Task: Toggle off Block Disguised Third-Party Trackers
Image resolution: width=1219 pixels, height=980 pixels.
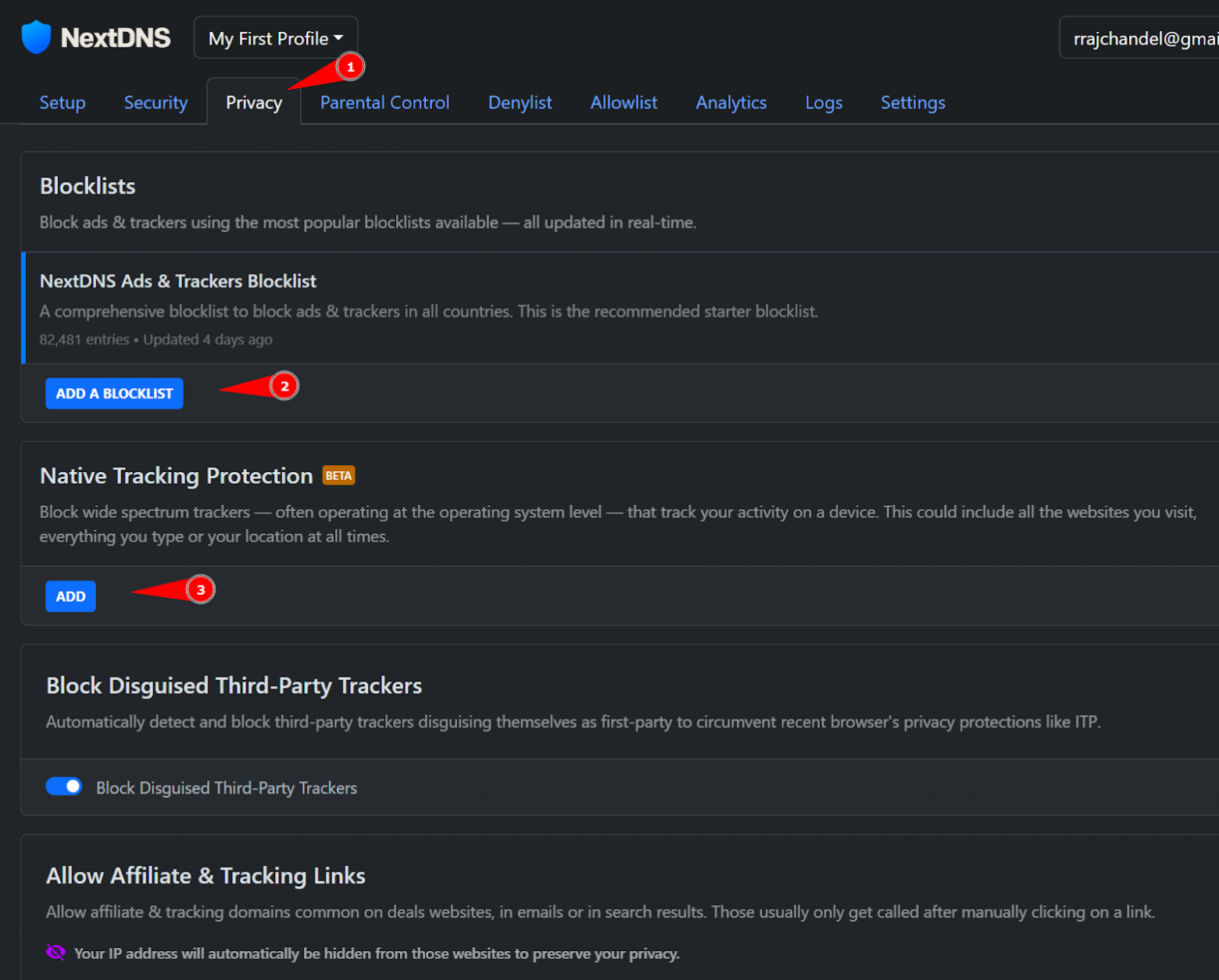Action: pos(63,786)
